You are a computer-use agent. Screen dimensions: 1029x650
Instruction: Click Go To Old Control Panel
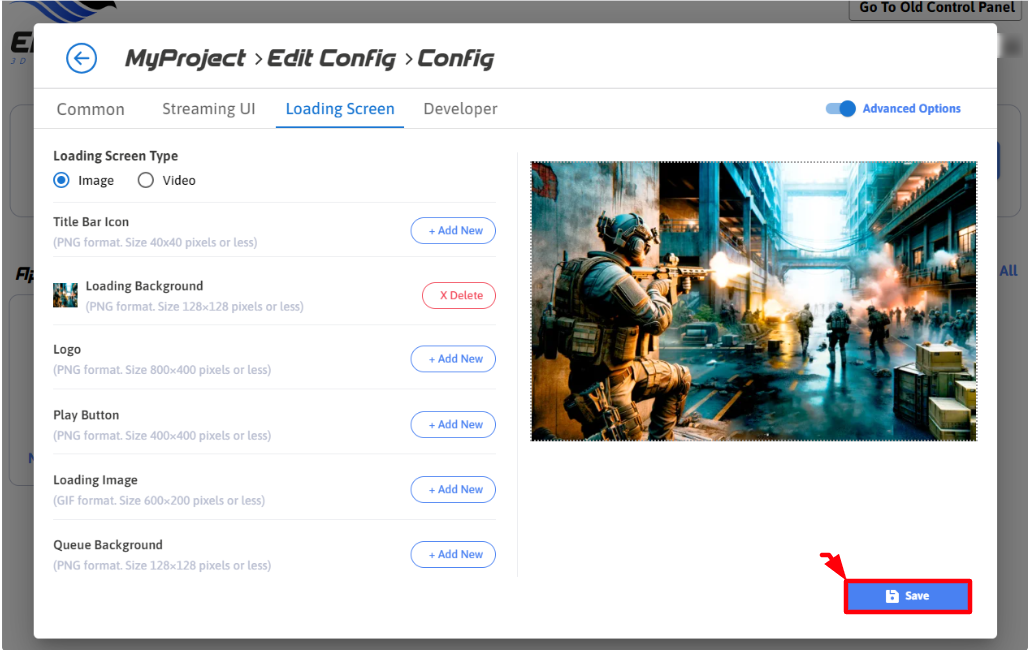(938, 8)
